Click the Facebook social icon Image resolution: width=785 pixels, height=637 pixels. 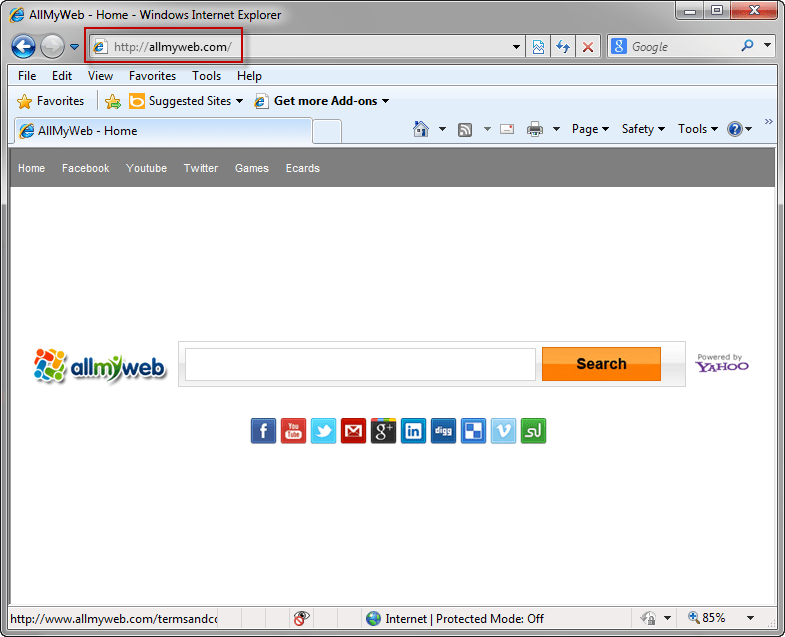[x=263, y=431]
